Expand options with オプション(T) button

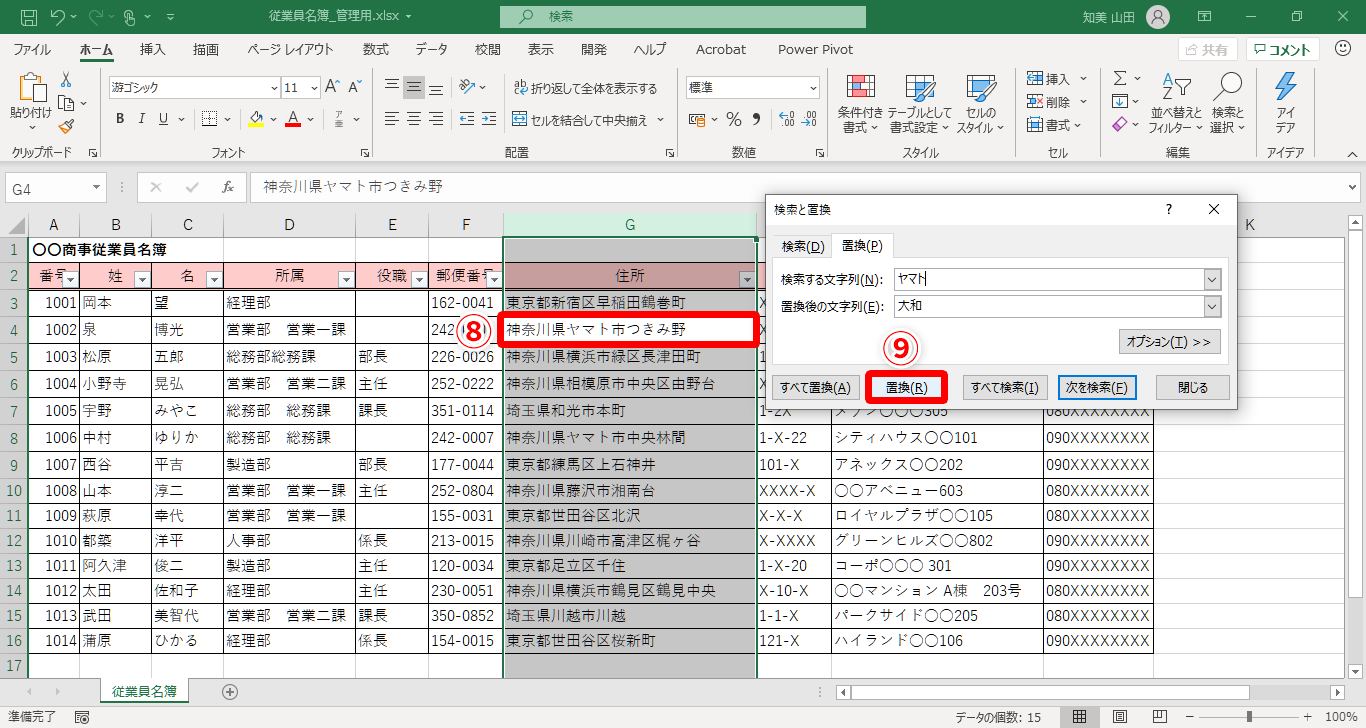(1169, 342)
